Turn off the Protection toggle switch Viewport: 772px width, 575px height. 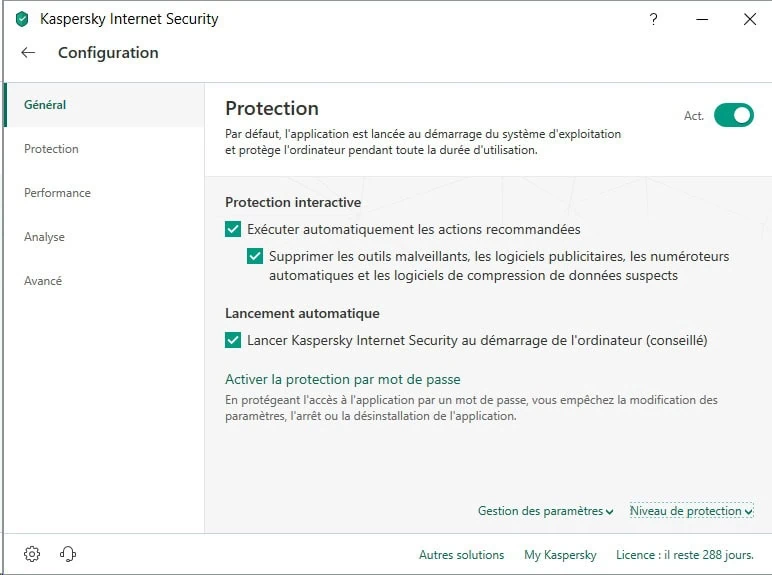[733, 115]
